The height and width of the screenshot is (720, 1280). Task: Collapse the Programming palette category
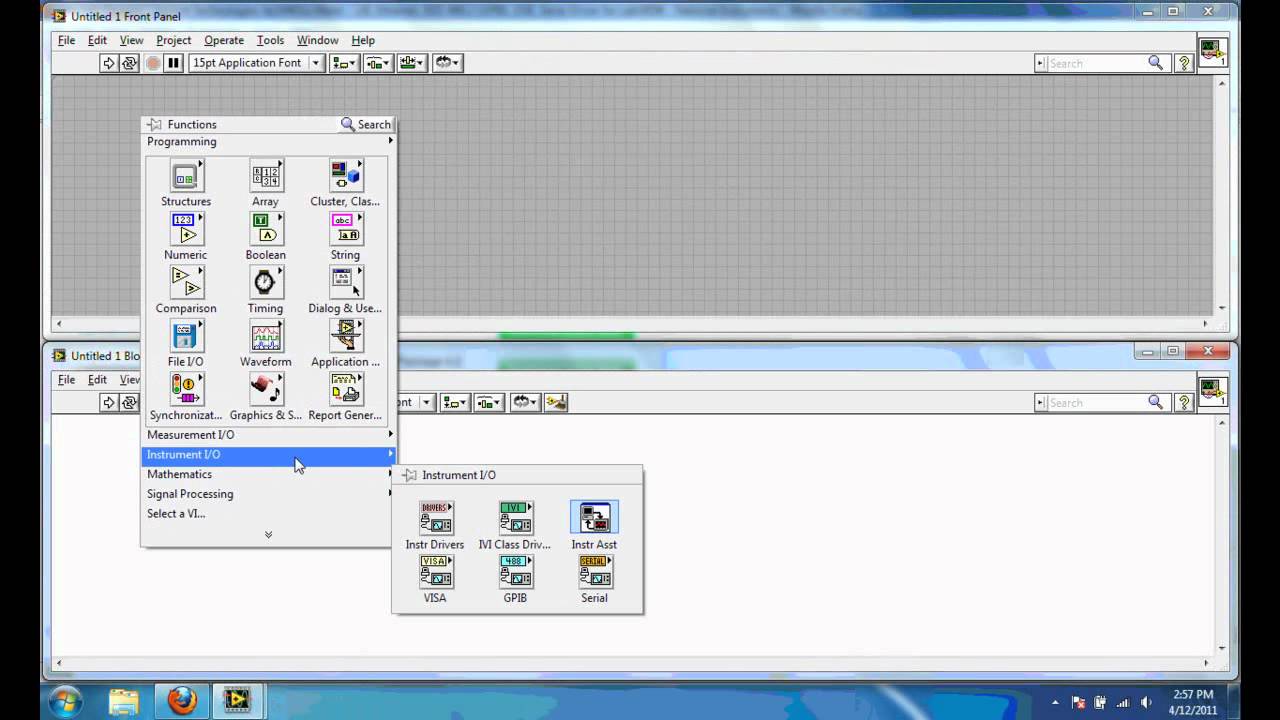click(x=270, y=142)
